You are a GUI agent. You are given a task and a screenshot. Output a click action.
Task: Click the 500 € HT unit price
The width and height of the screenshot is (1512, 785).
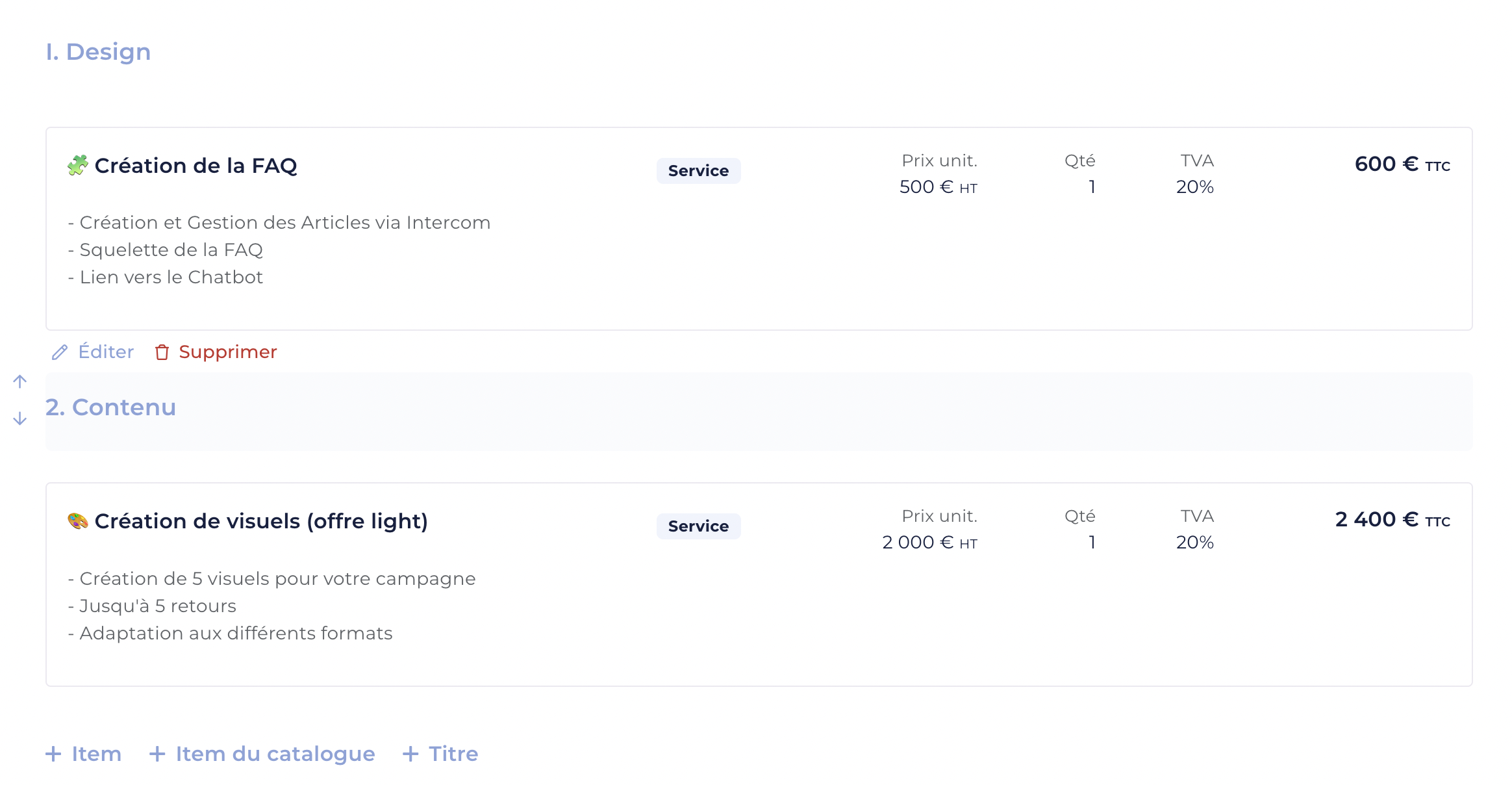click(939, 187)
